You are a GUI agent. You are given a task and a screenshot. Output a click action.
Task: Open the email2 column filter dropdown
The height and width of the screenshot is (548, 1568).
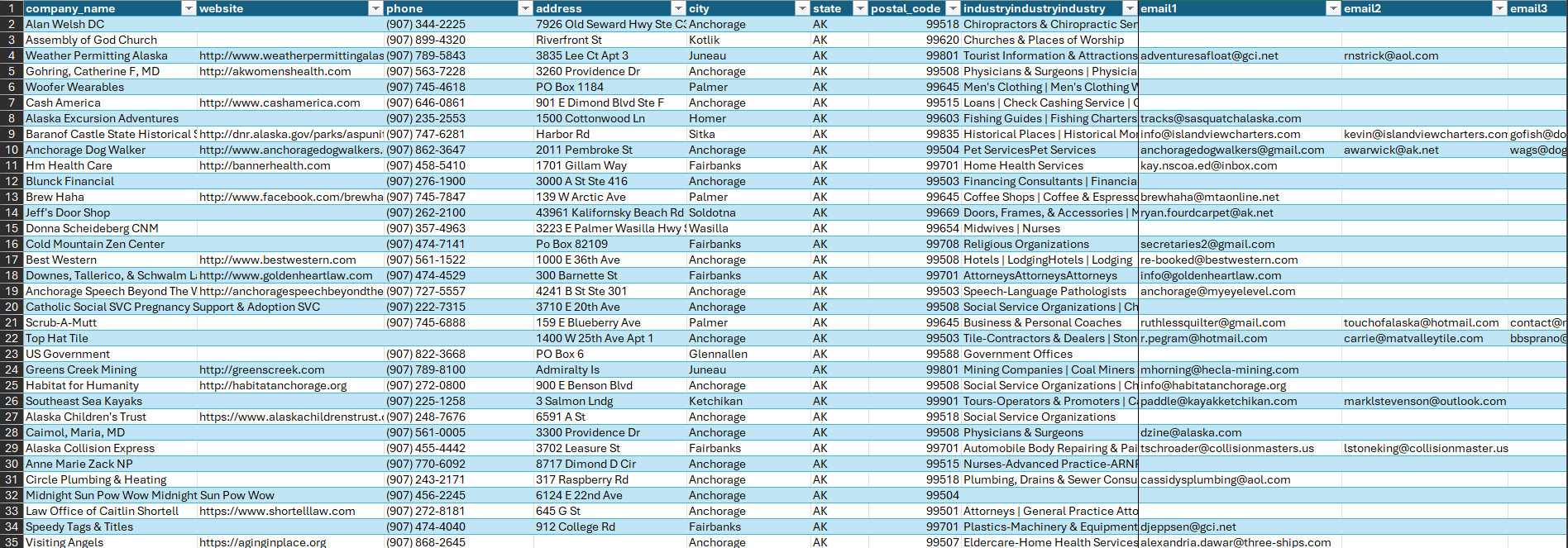[1499, 8]
